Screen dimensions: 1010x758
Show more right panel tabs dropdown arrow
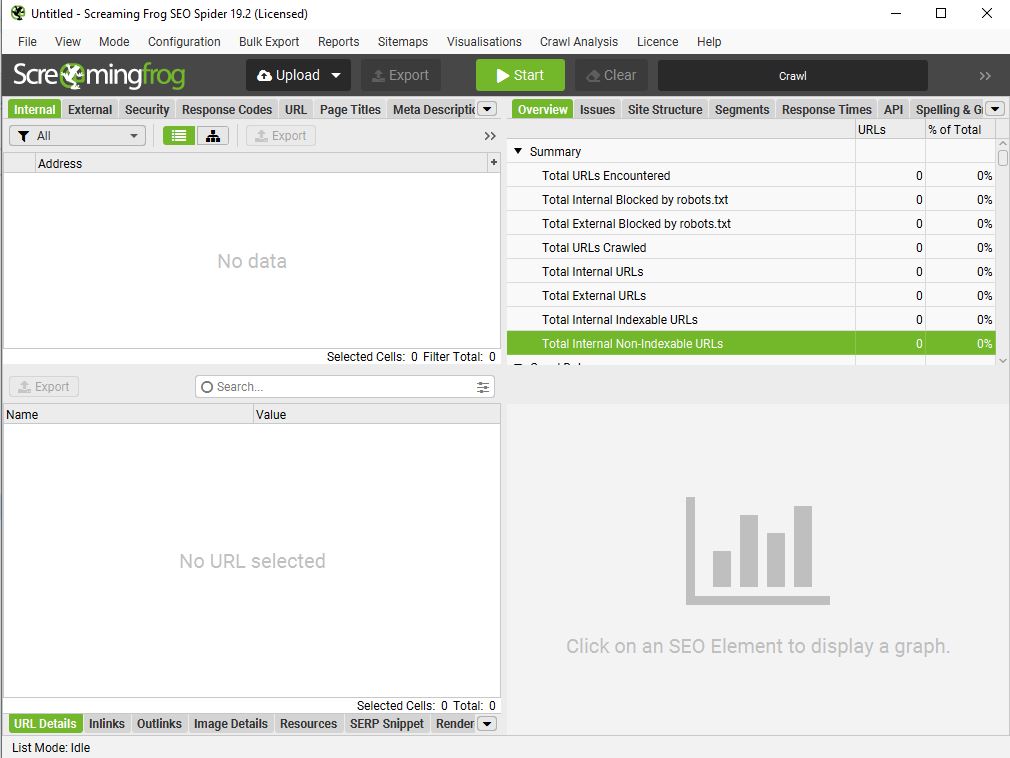click(x=995, y=109)
